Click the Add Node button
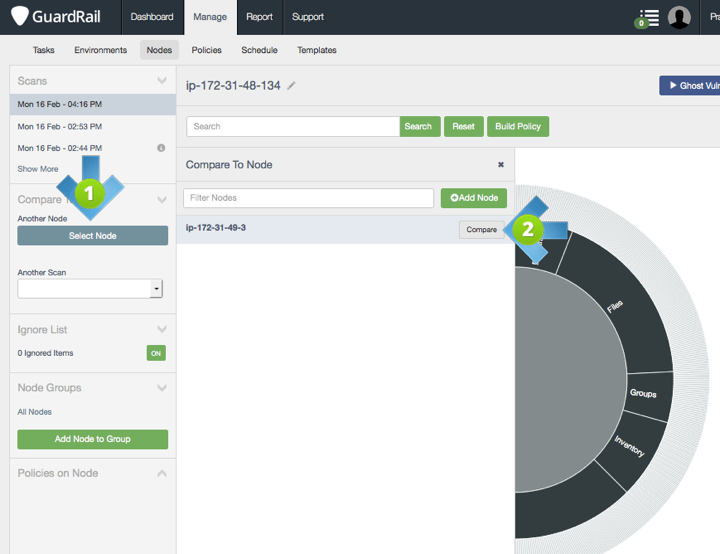Image resolution: width=720 pixels, height=554 pixels. (x=474, y=198)
